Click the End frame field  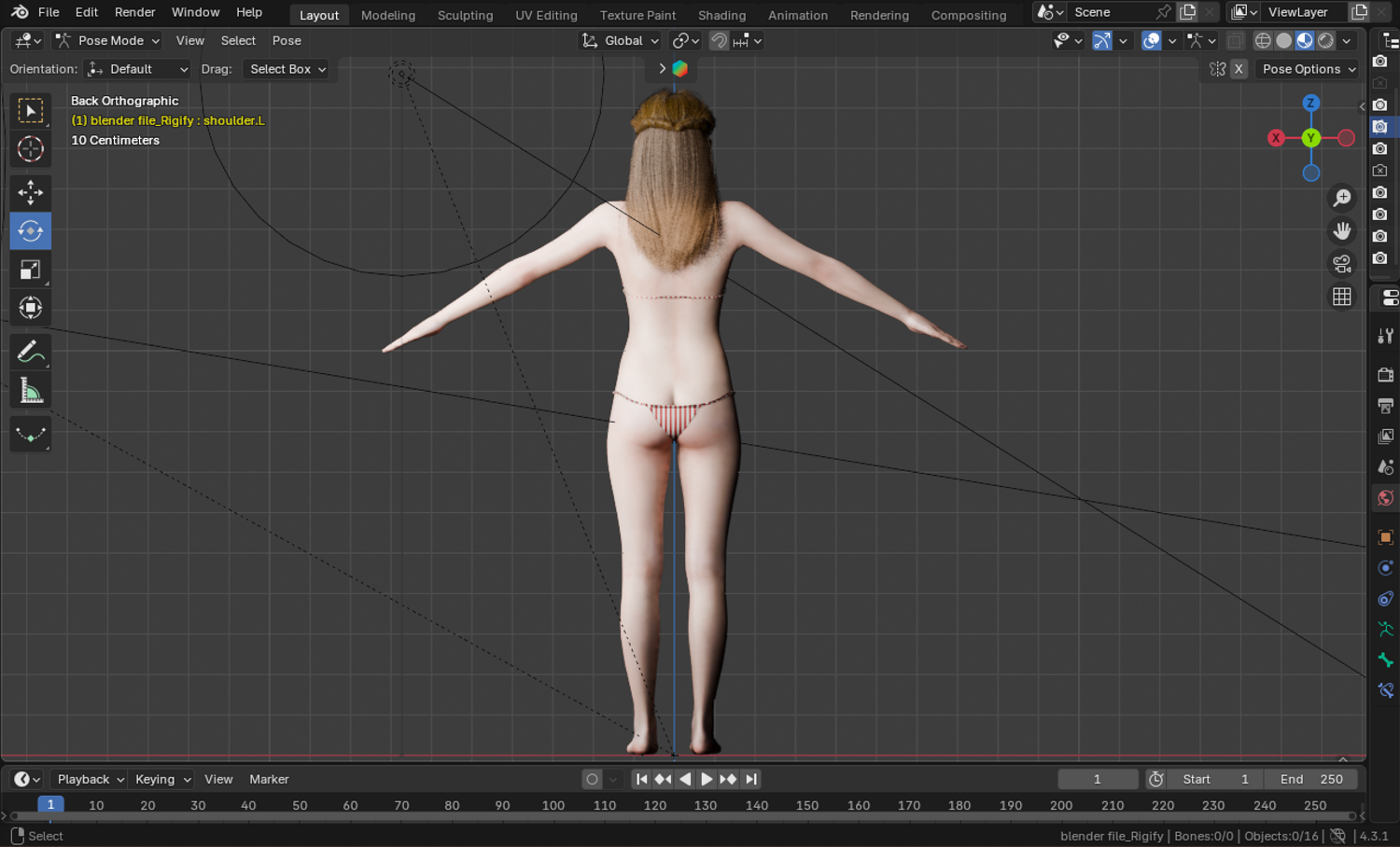[1310, 779]
